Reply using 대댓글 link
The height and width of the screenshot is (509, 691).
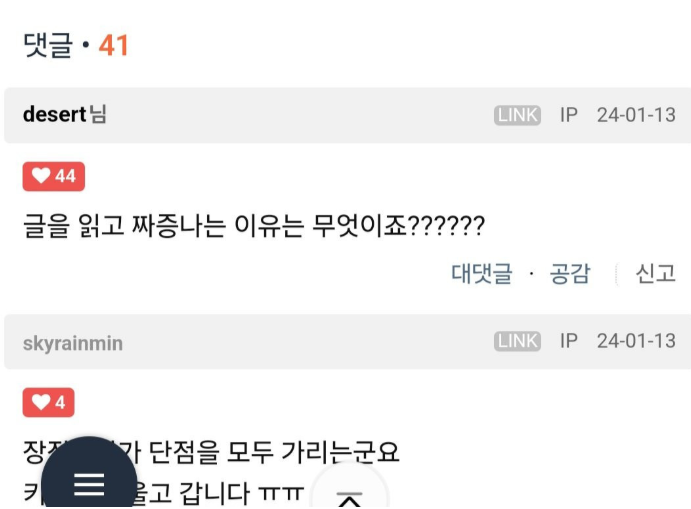coord(482,274)
